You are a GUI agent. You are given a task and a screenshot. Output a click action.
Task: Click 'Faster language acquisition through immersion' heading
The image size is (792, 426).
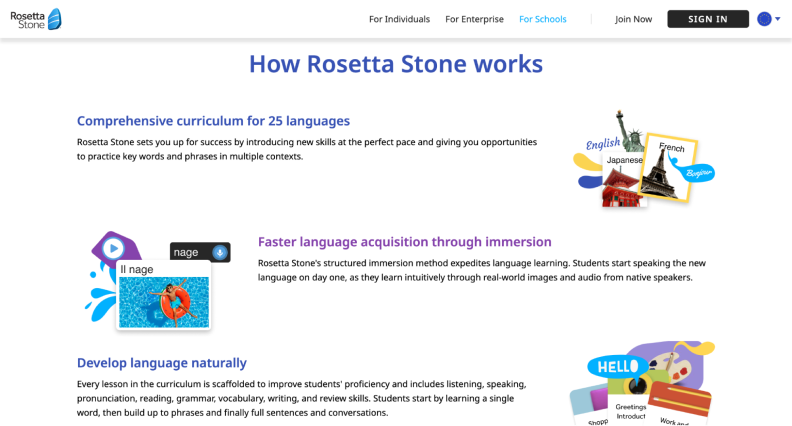pos(405,242)
